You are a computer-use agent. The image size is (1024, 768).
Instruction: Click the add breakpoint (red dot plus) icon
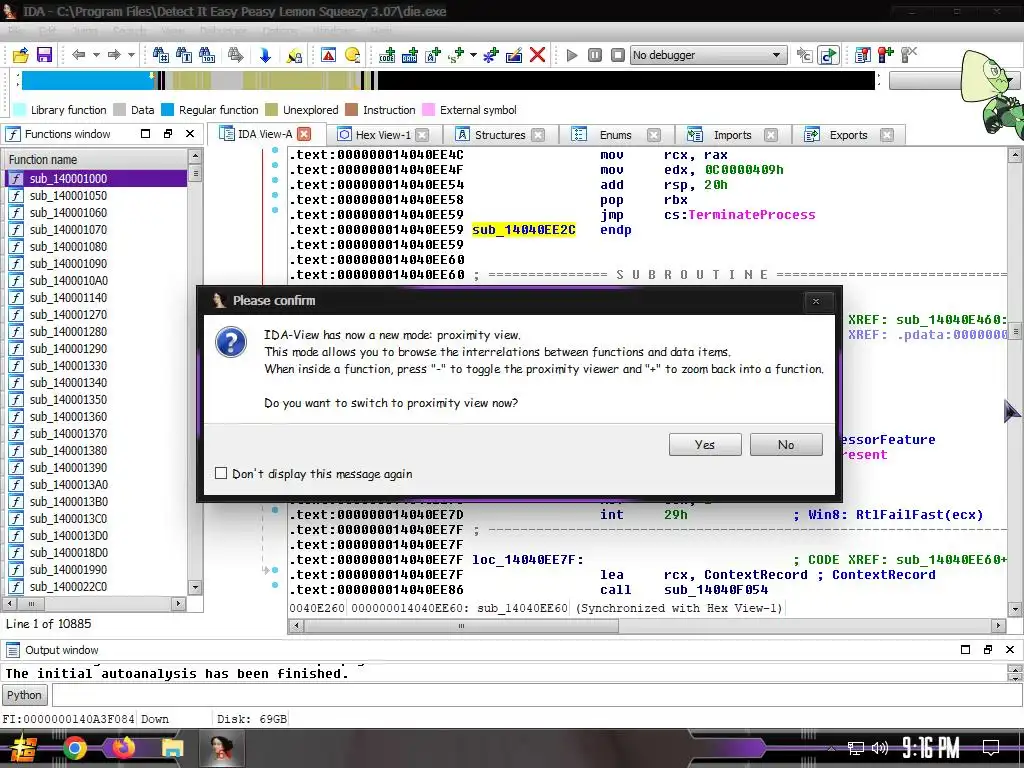(x=886, y=55)
